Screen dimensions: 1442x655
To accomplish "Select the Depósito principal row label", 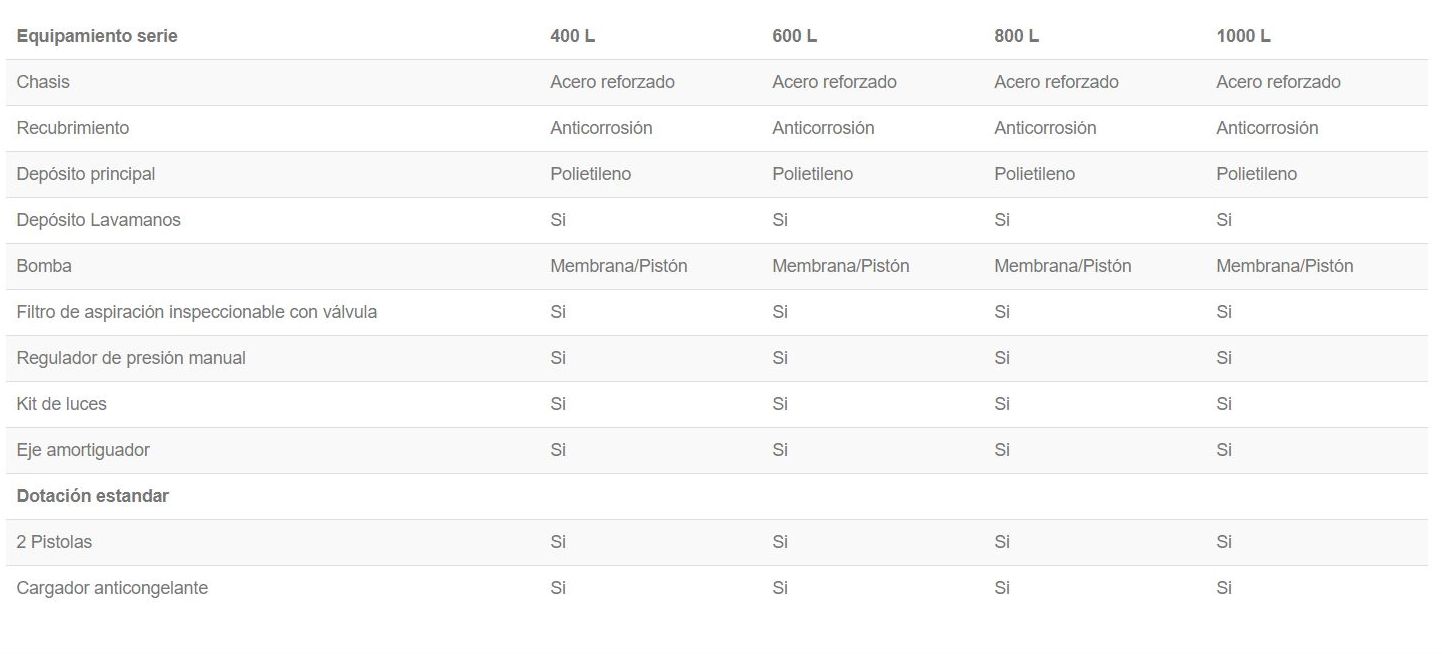I will [x=86, y=174].
